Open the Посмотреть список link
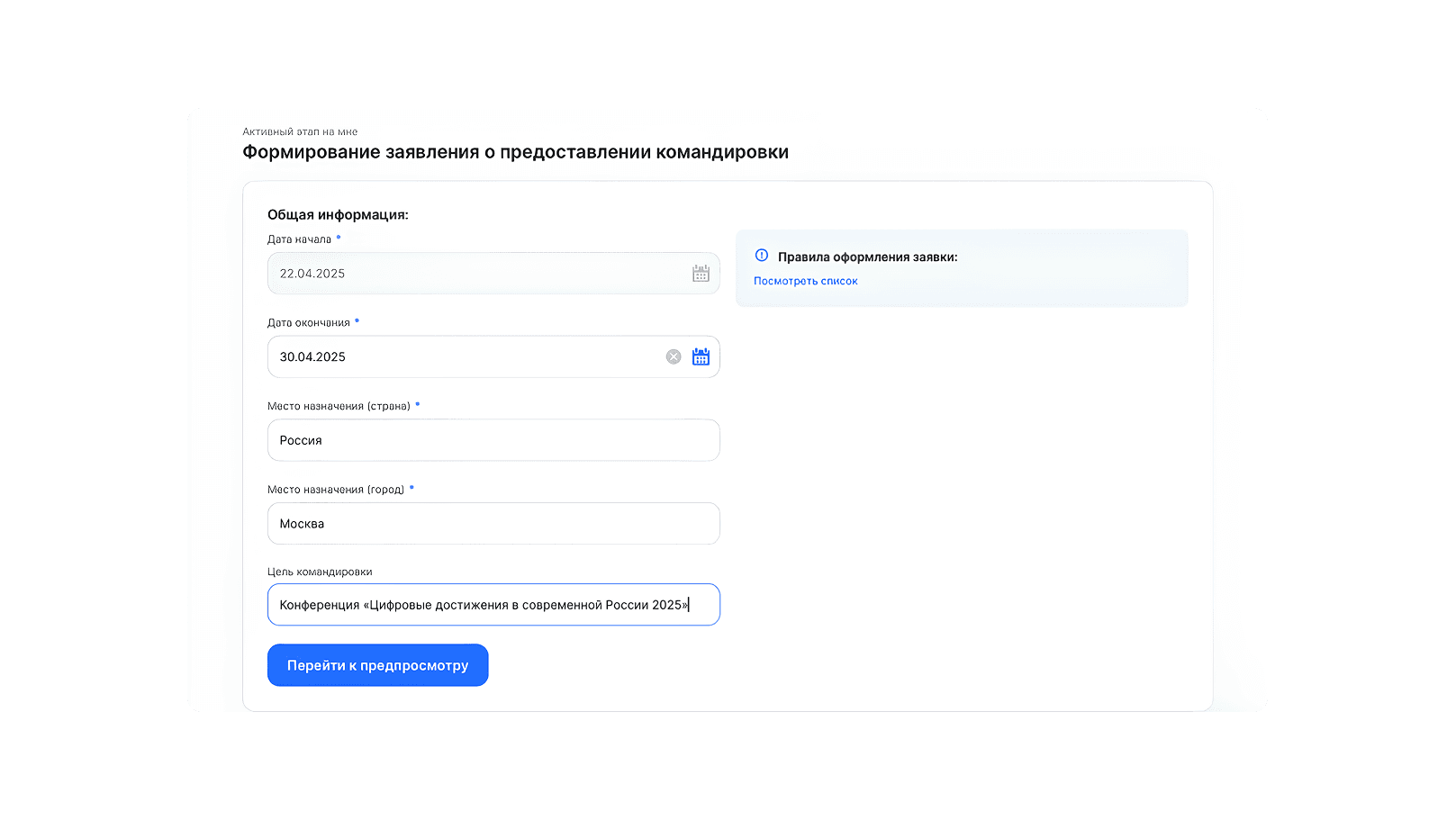This screenshot has width=1456, height=820. click(806, 281)
